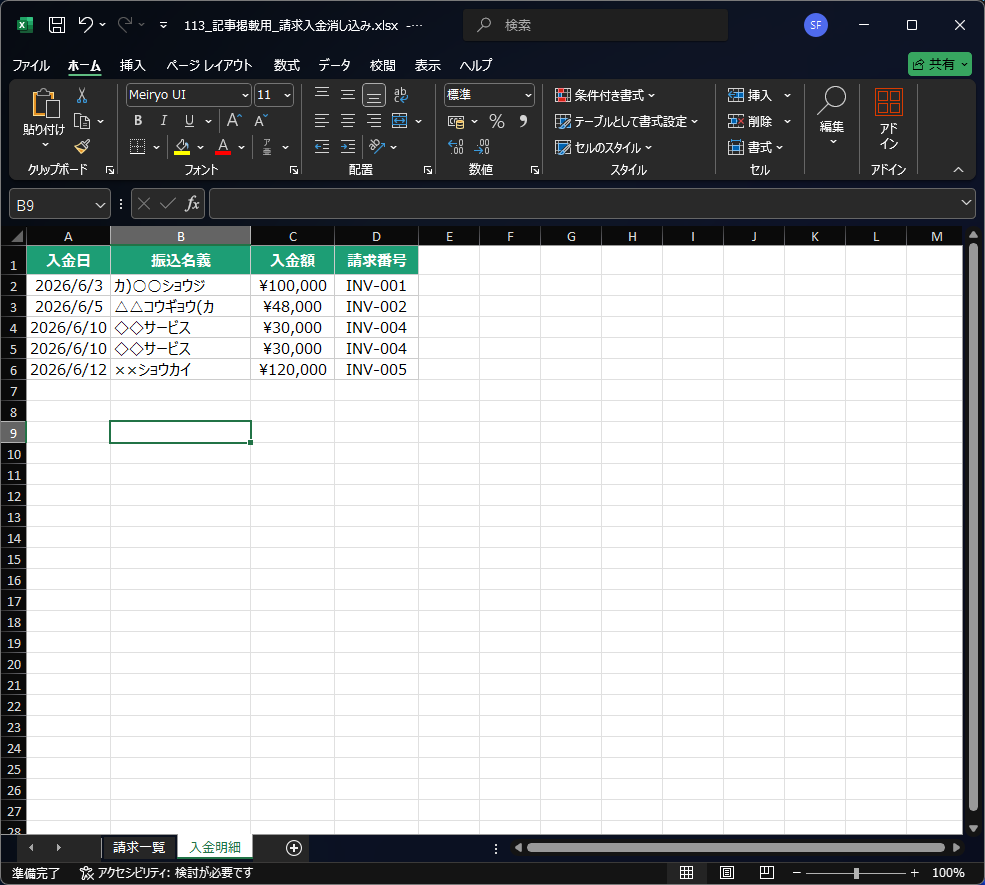985x885 pixels.
Task: Click the Merge and Center icon
Action: [400, 121]
